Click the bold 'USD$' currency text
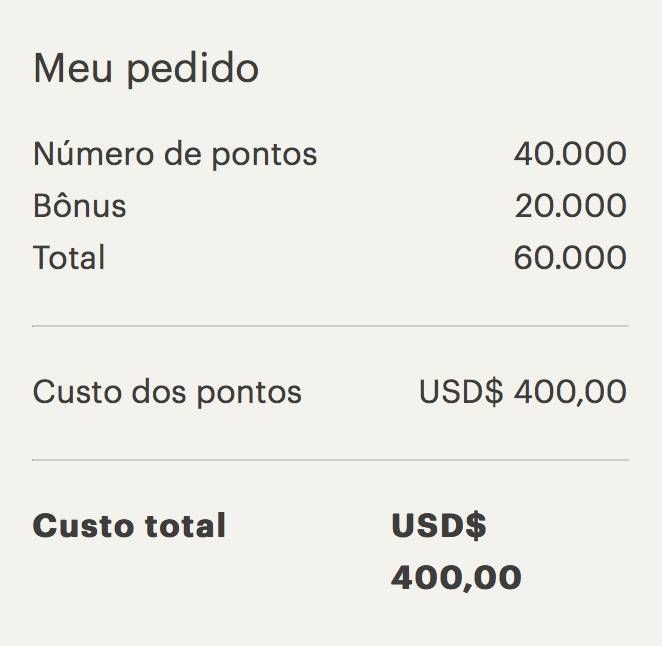 click(439, 526)
